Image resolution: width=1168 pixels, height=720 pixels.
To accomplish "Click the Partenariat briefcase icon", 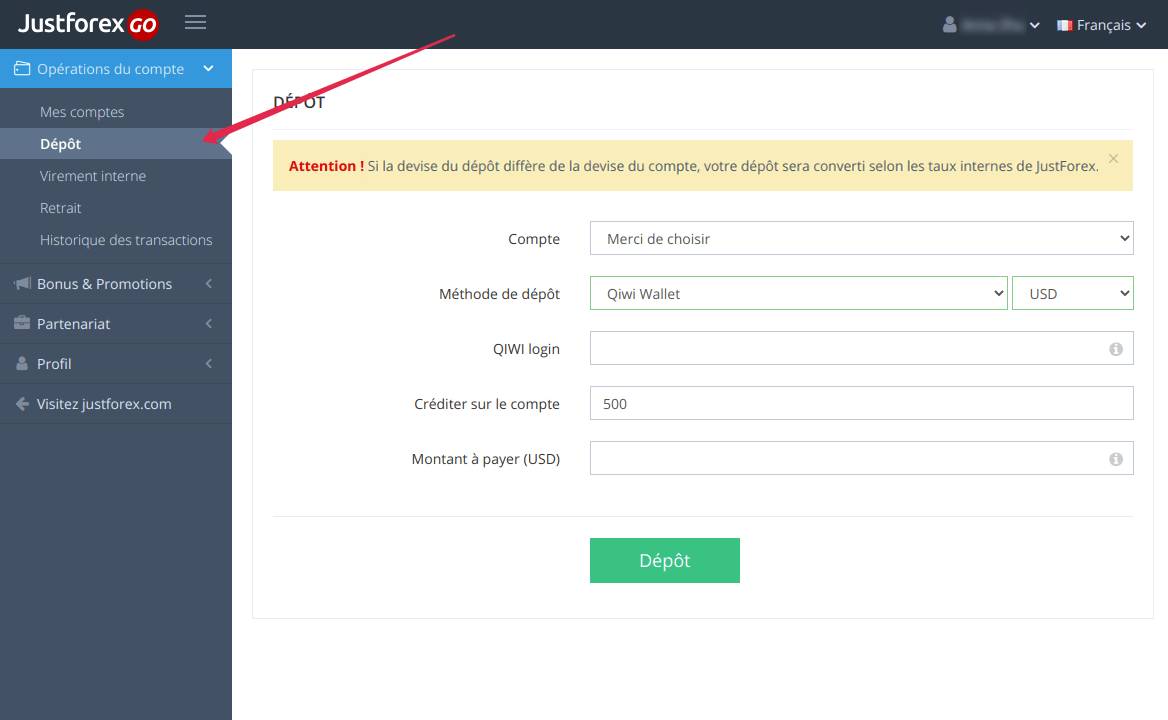I will click(22, 323).
